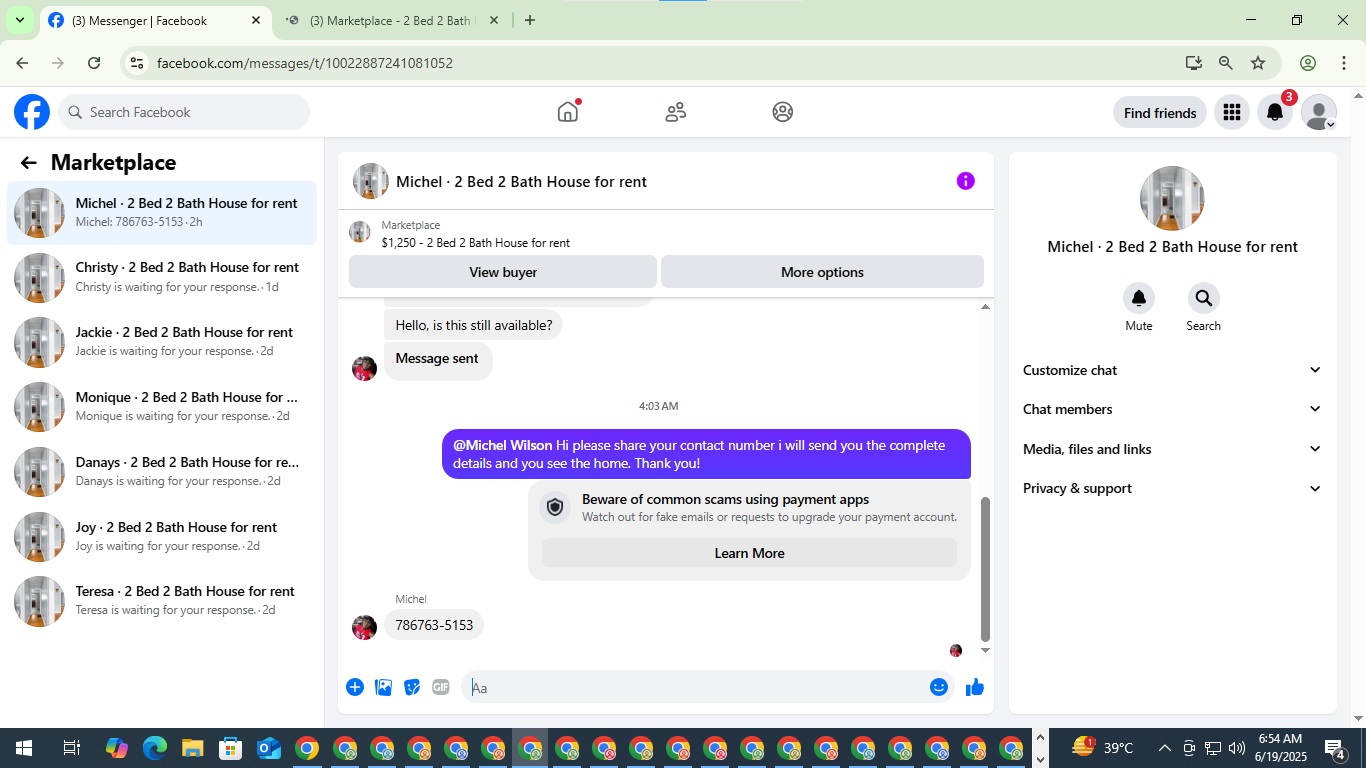1366x768 pixels.
Task: Open the Facebook logo home link
Action: 32,112
